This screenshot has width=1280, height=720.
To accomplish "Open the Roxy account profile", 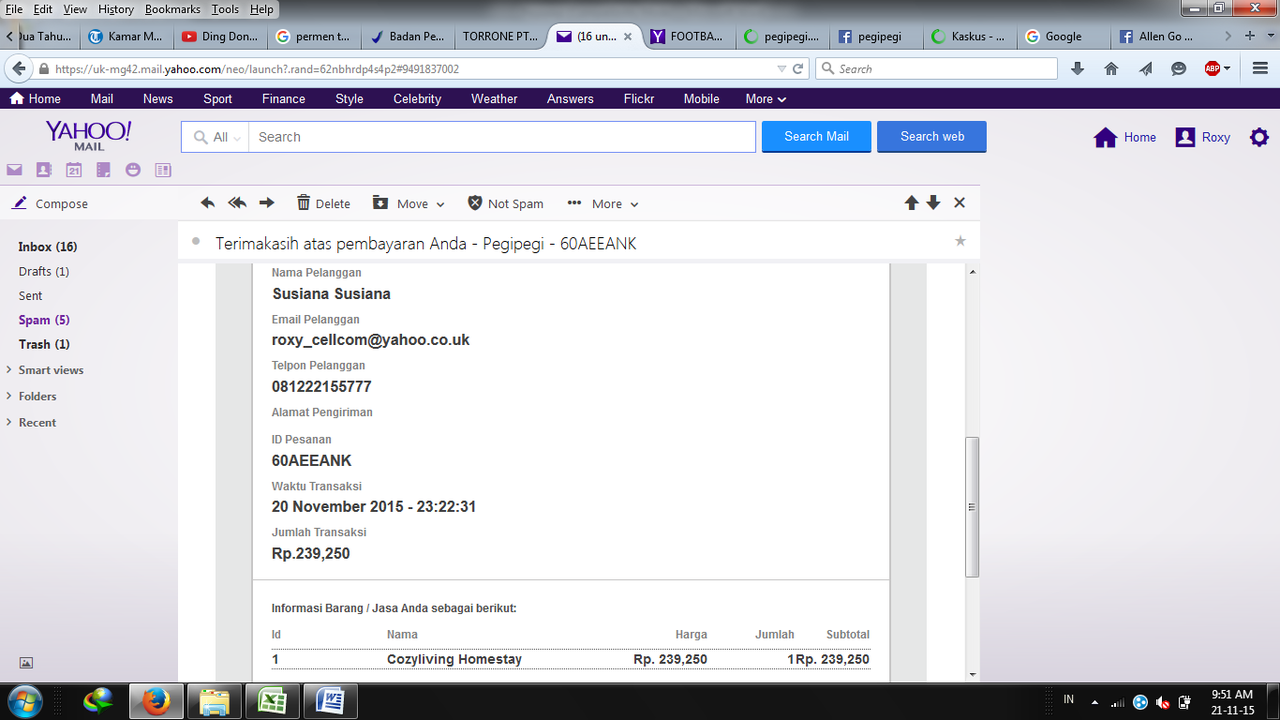I will click(1203, 137).
